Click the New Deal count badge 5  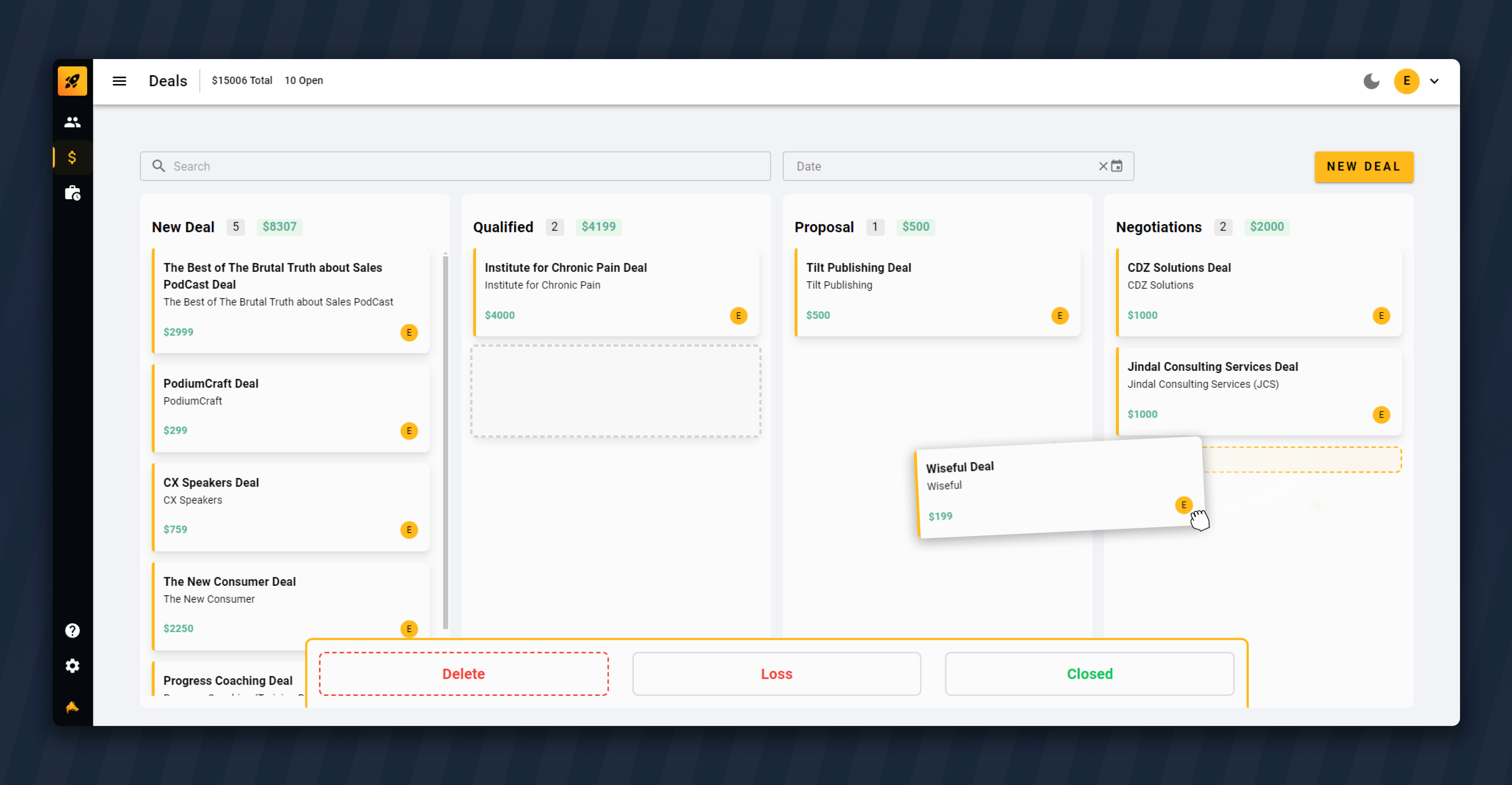click(235, 227)
